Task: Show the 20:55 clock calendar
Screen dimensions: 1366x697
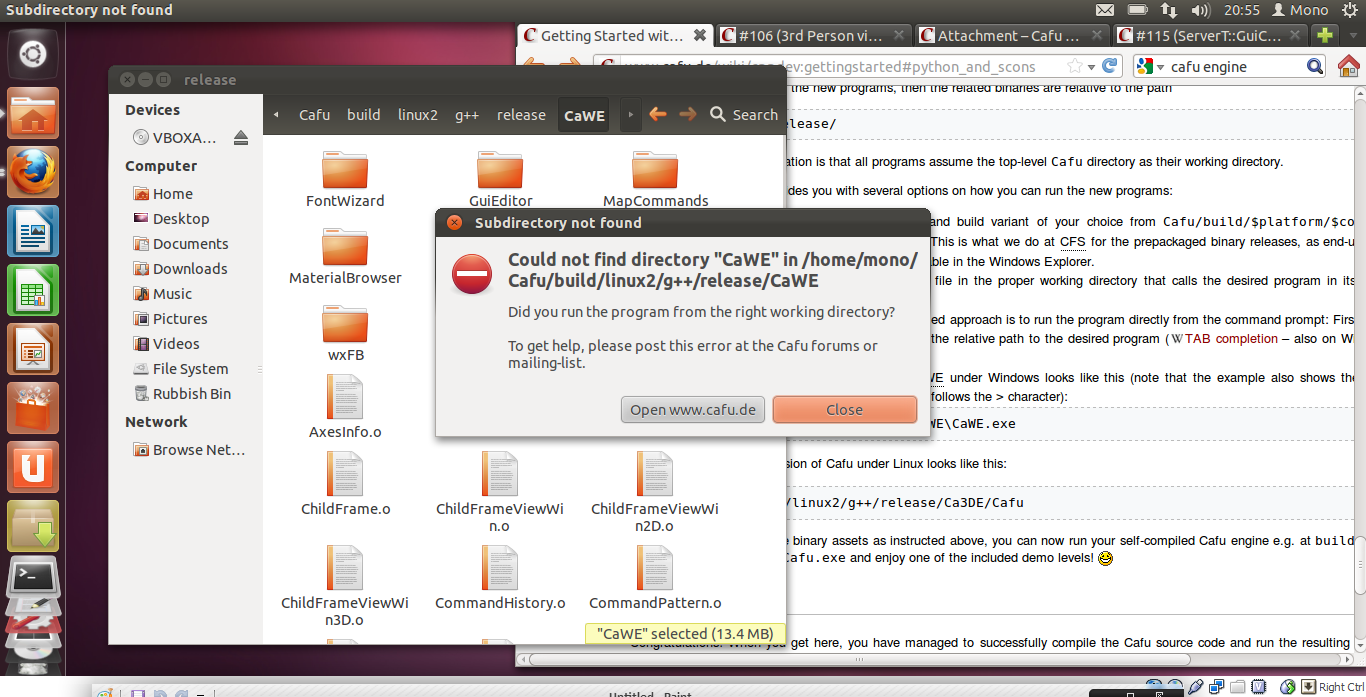Action: click(x=1241, y=10)
